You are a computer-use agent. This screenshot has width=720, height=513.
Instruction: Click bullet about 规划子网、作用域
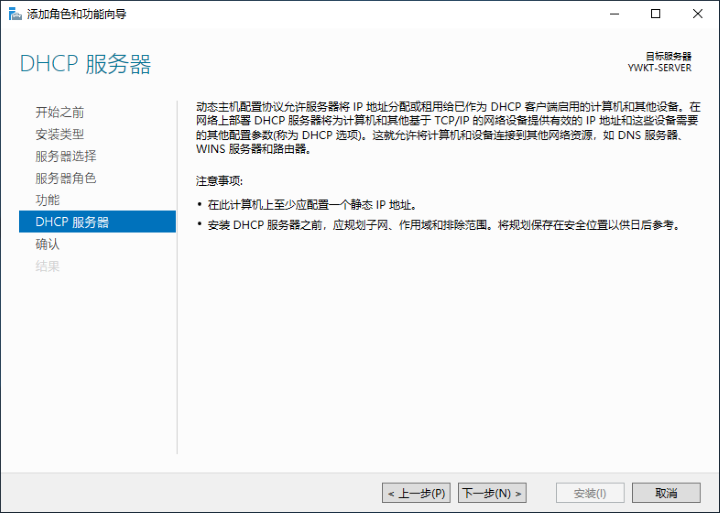coord(444,225)
